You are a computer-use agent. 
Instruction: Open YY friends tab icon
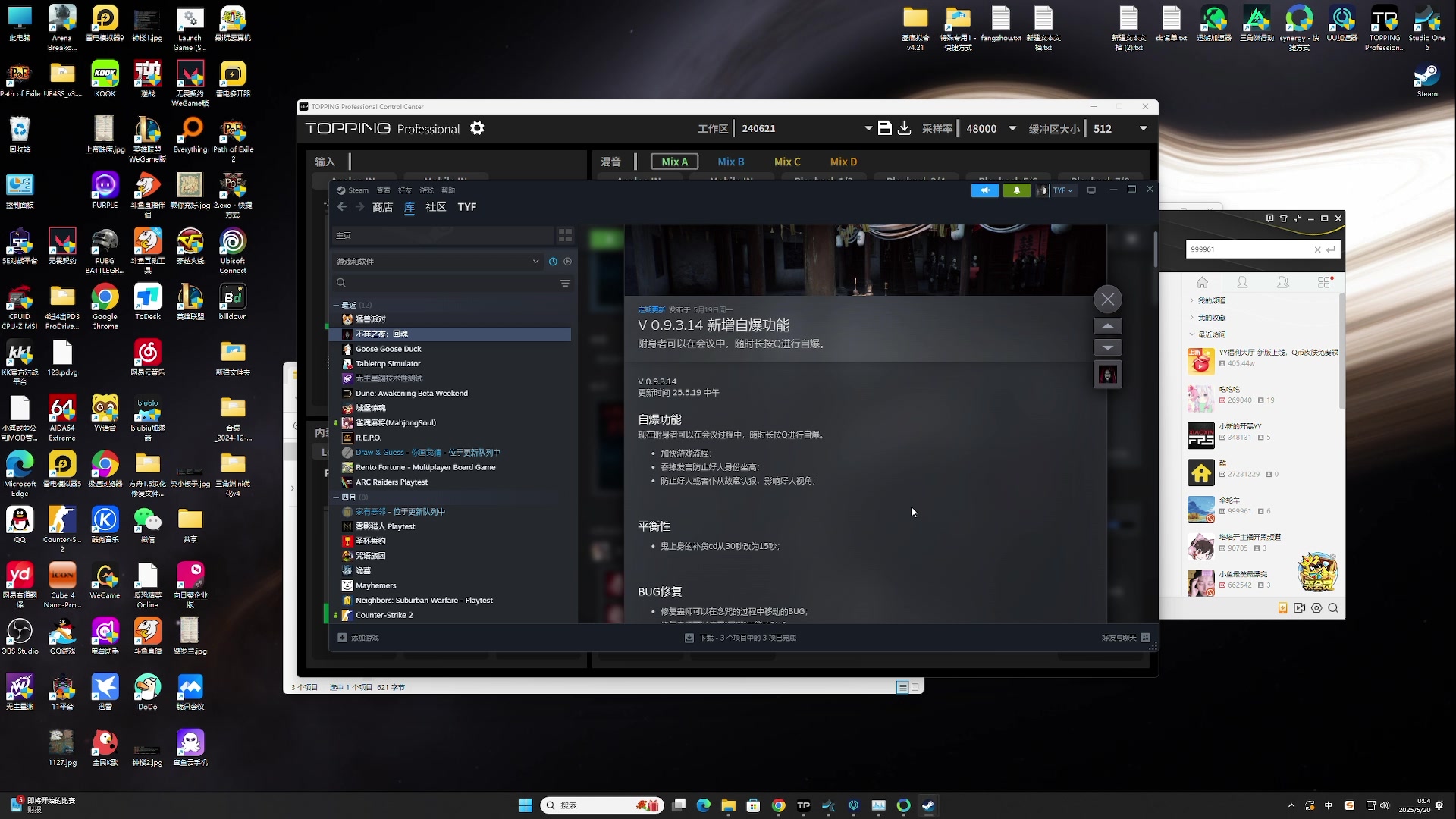(1242, 282)
